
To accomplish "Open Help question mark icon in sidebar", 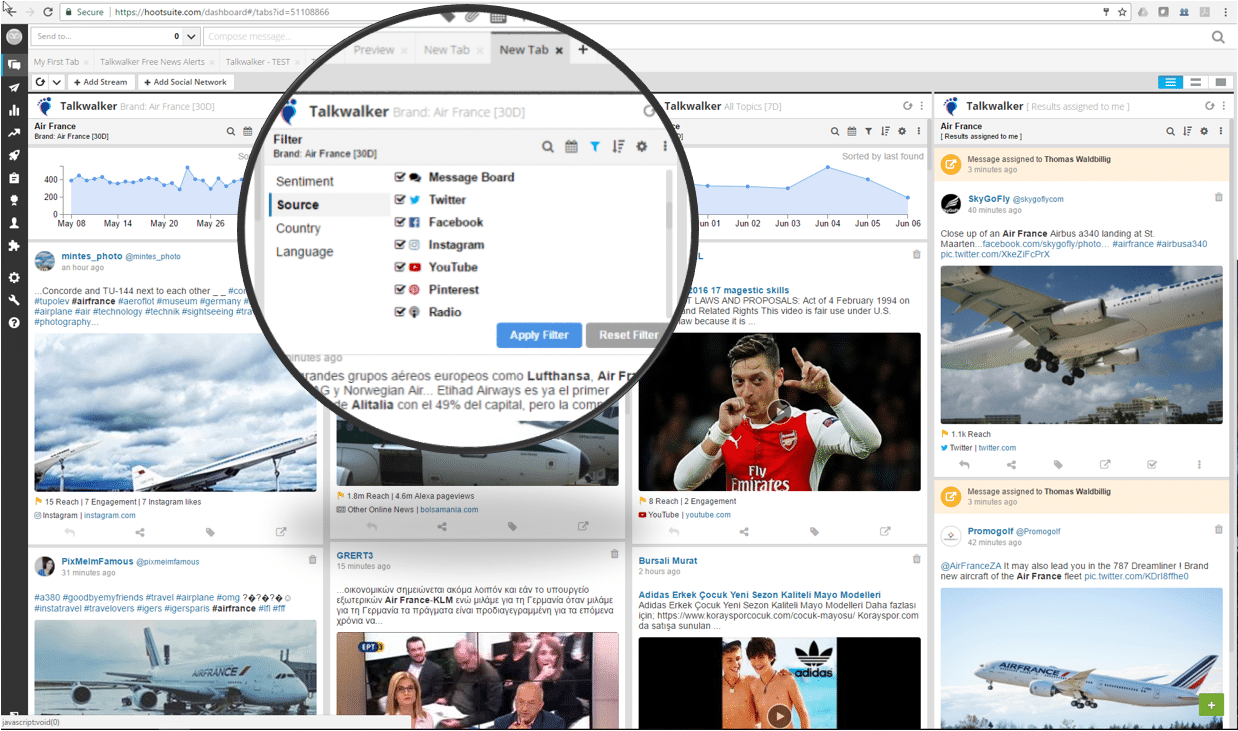I will [x=14, y=323].
